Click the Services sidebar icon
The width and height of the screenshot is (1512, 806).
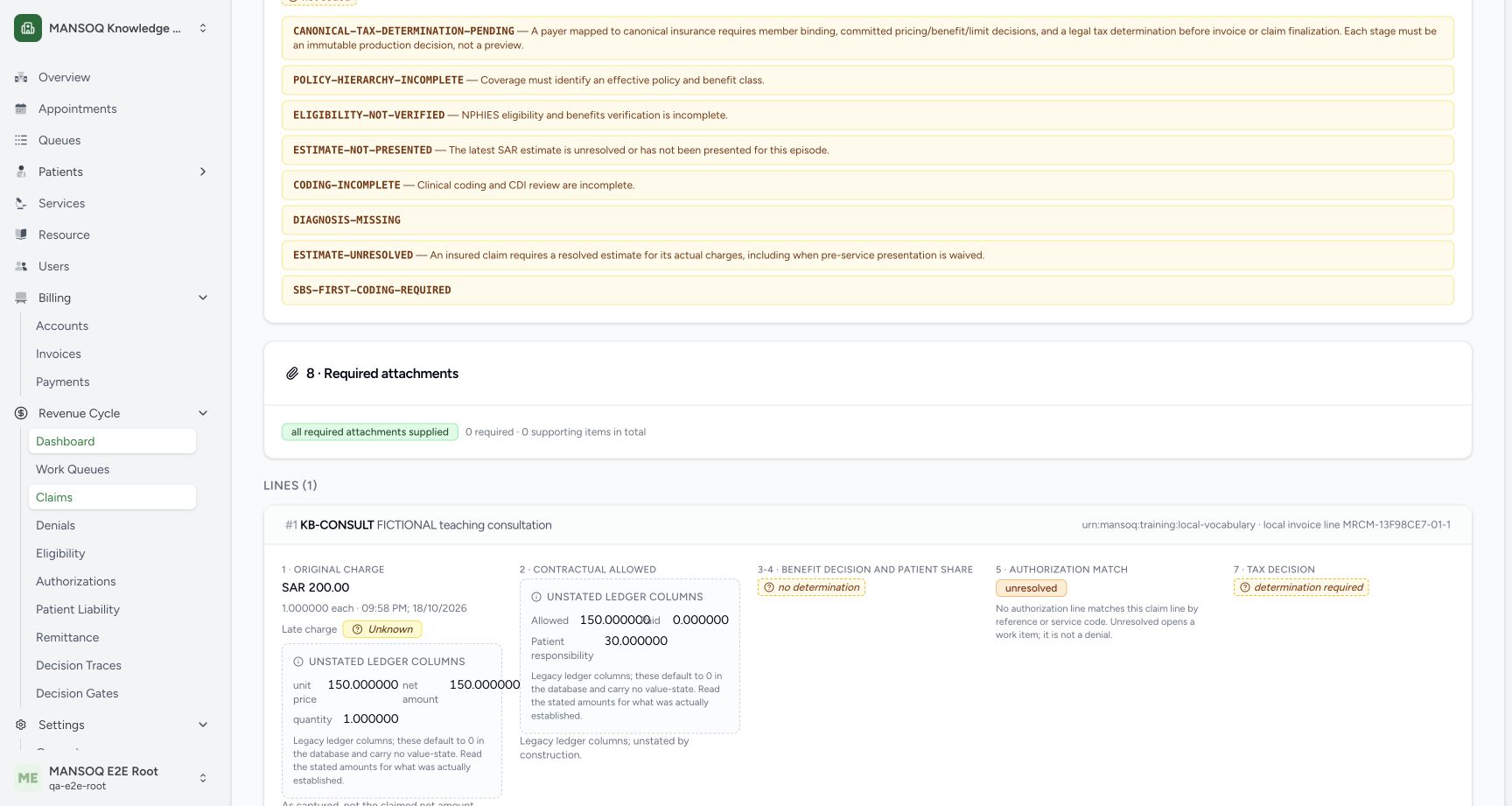coord(21,203)
